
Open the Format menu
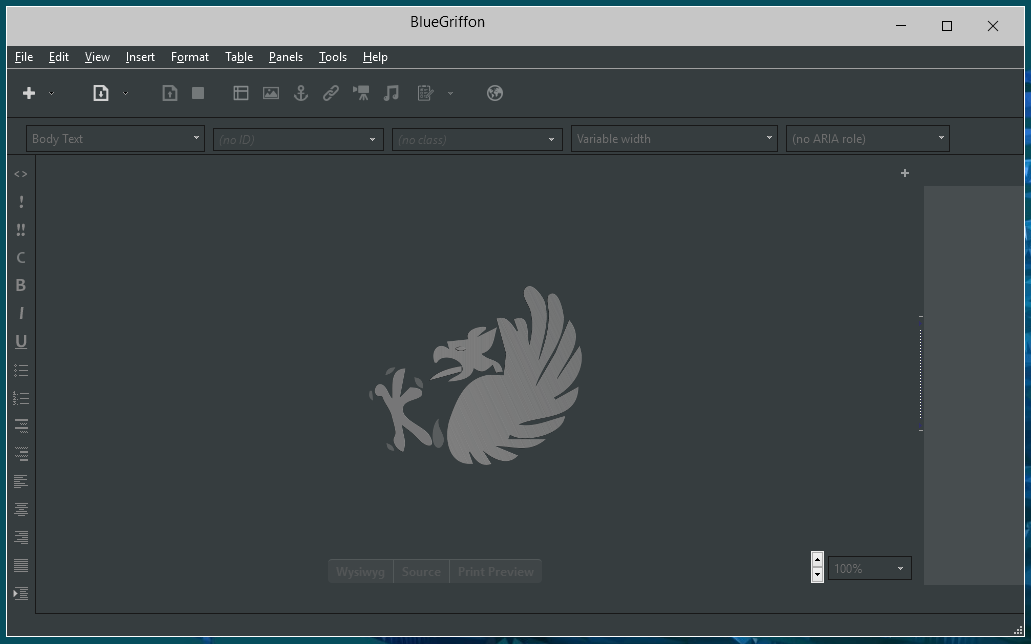190,57
